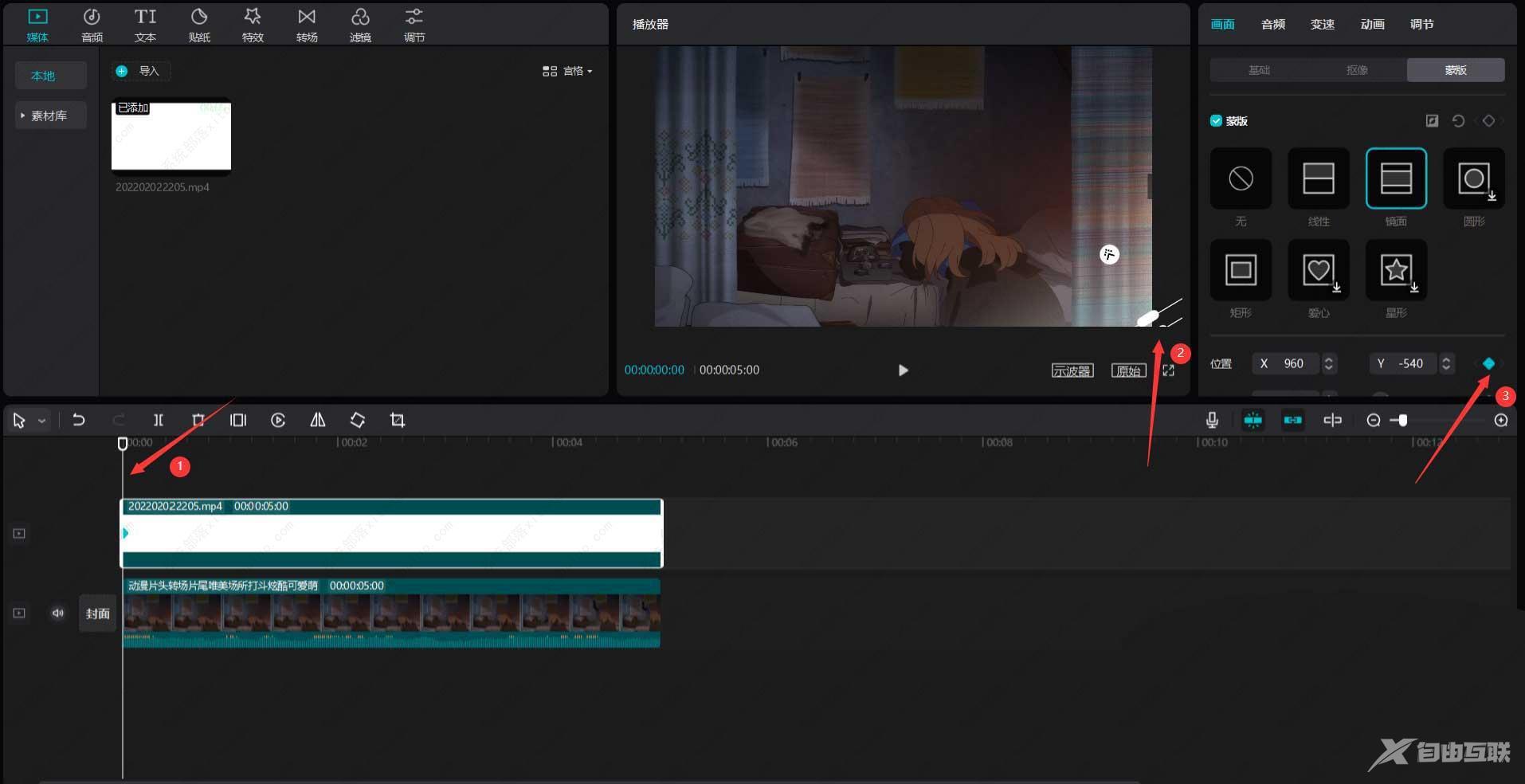Toggle the clip linkage button

coord(1292,420)
